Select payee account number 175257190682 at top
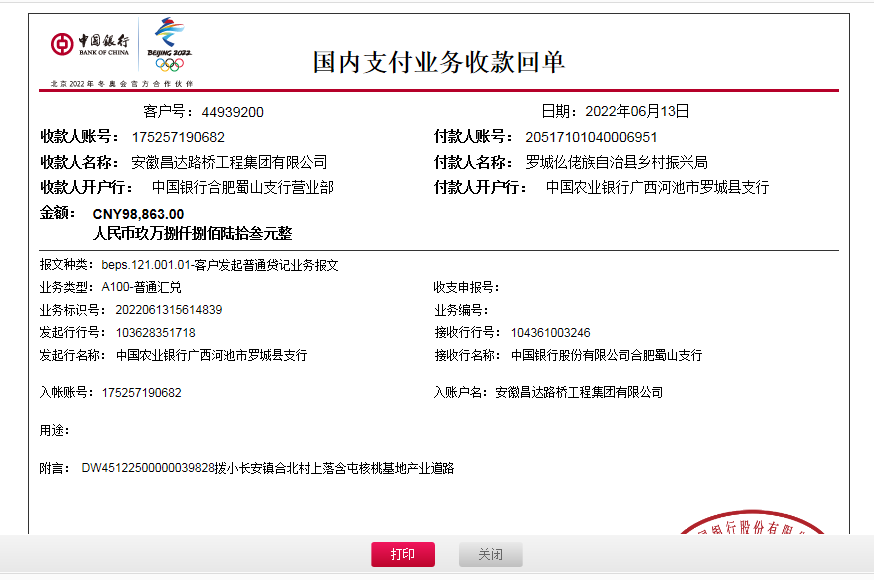The height and width of the screenshot is (580, 874). click(178, 137)
